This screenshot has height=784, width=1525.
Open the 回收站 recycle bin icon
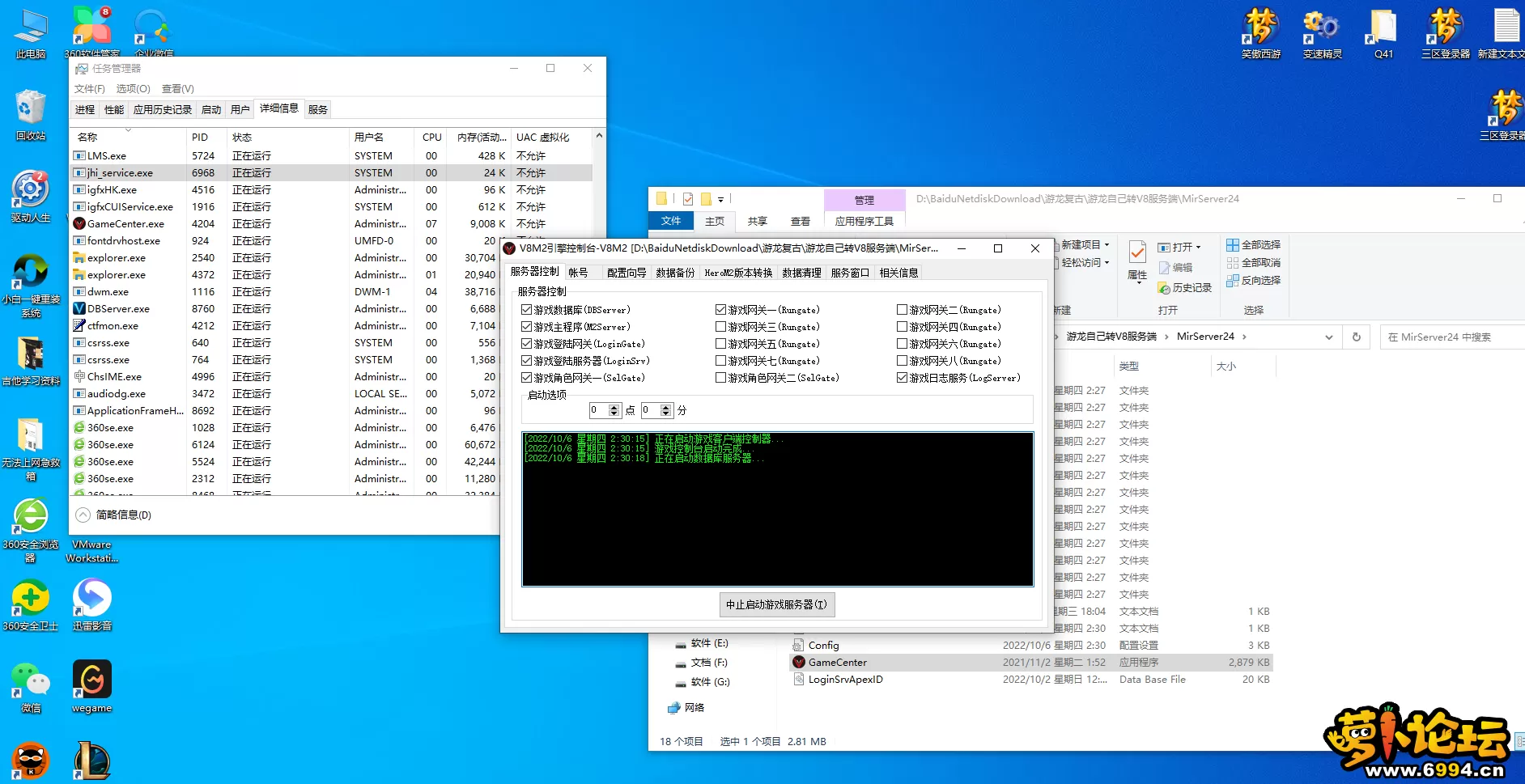[x=31, y=116]
